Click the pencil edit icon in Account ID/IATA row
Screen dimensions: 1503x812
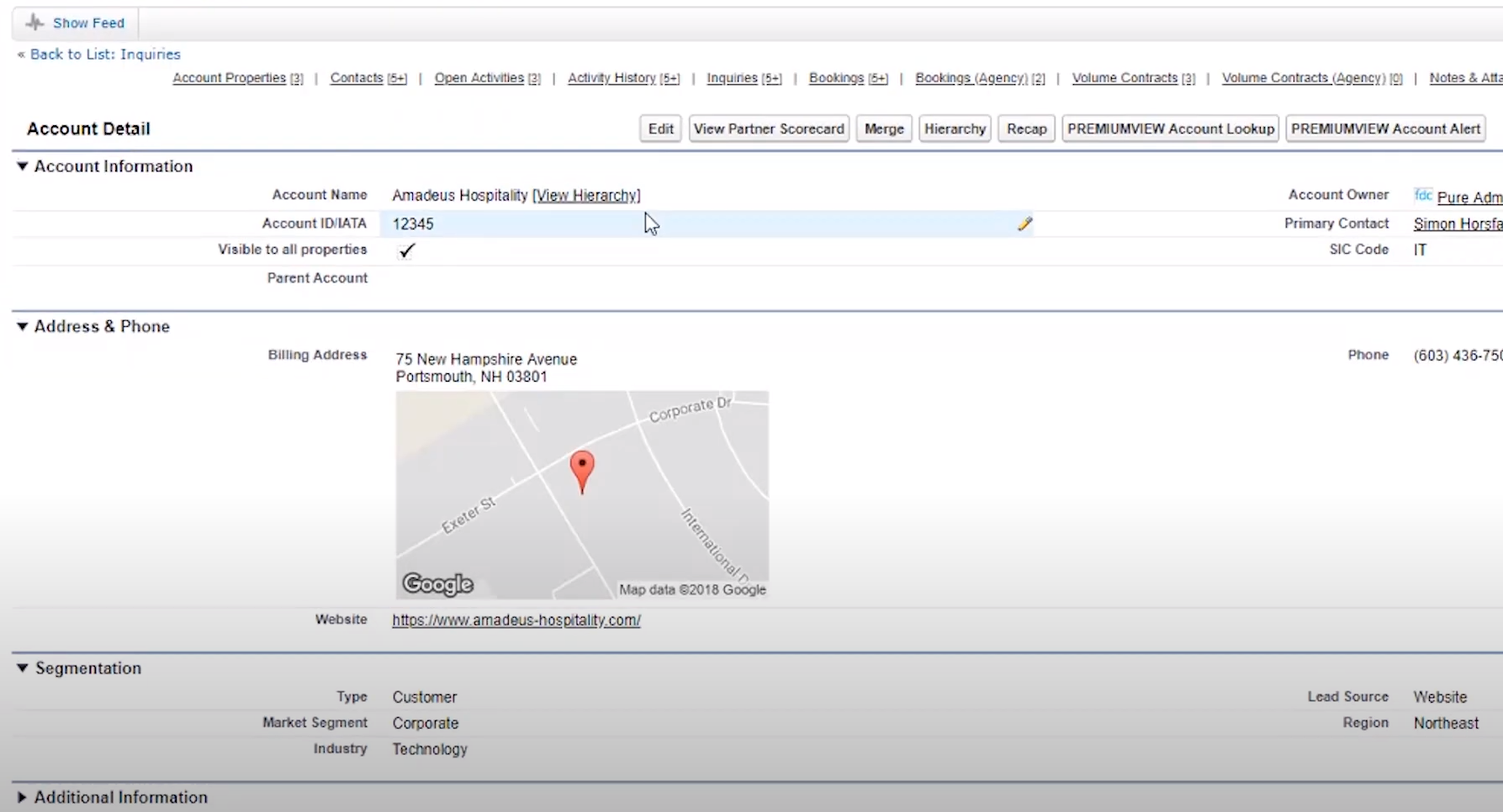tap(1024, 224)
